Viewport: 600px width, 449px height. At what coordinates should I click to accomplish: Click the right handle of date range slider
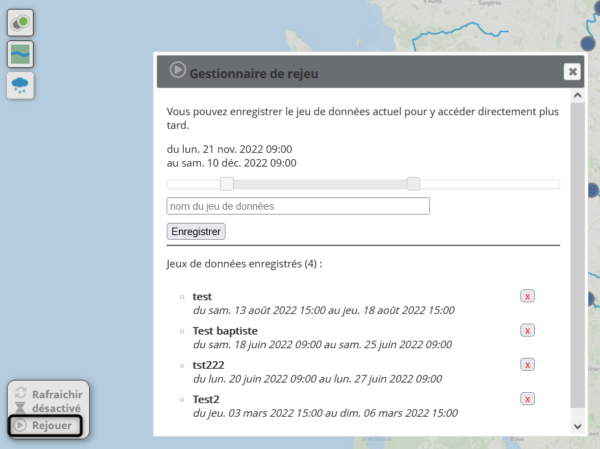(x=413, y=183)
